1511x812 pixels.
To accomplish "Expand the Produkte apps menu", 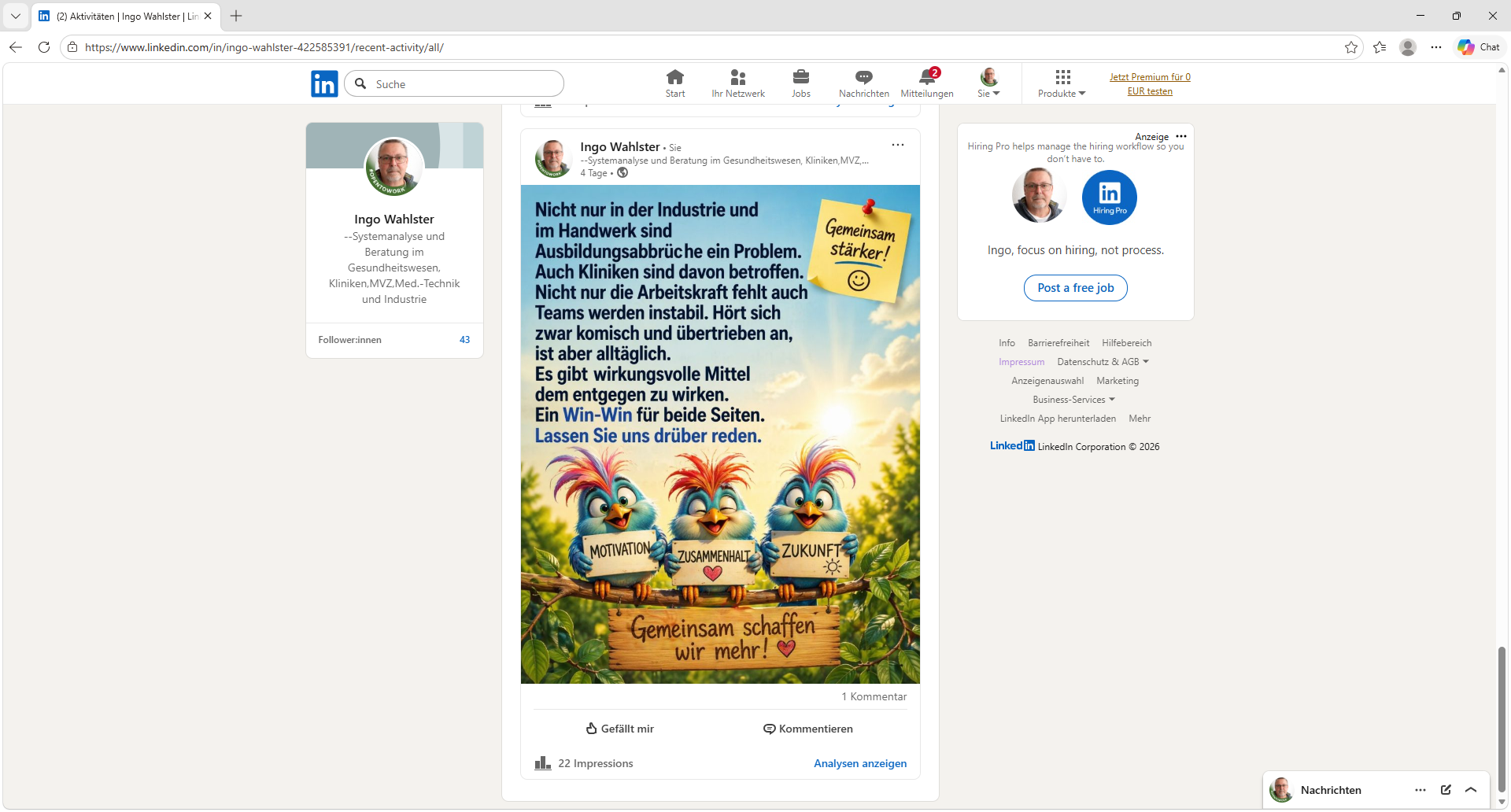I will (1062, 83).
